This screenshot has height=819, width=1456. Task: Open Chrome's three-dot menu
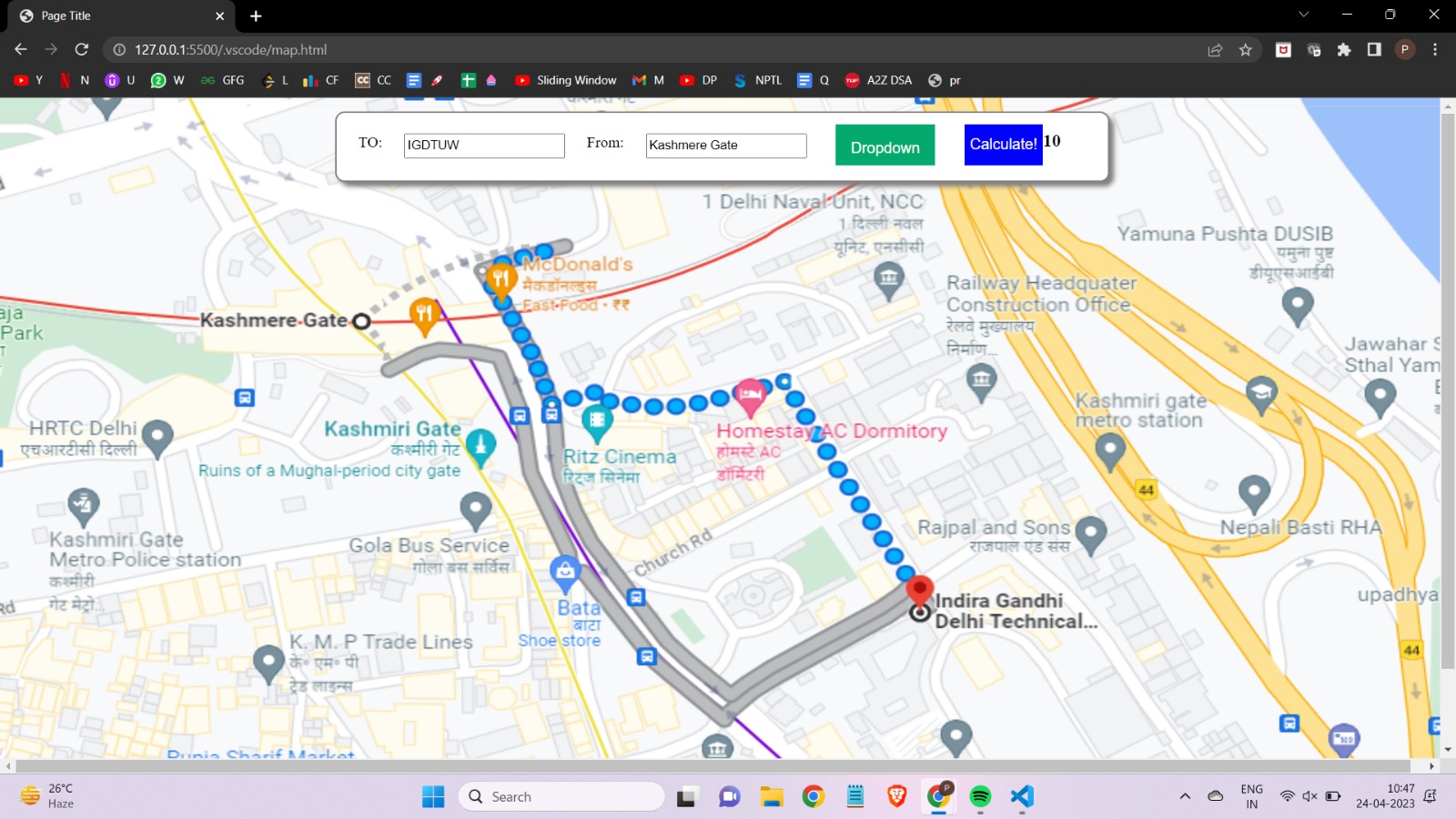pos(1436,50)
